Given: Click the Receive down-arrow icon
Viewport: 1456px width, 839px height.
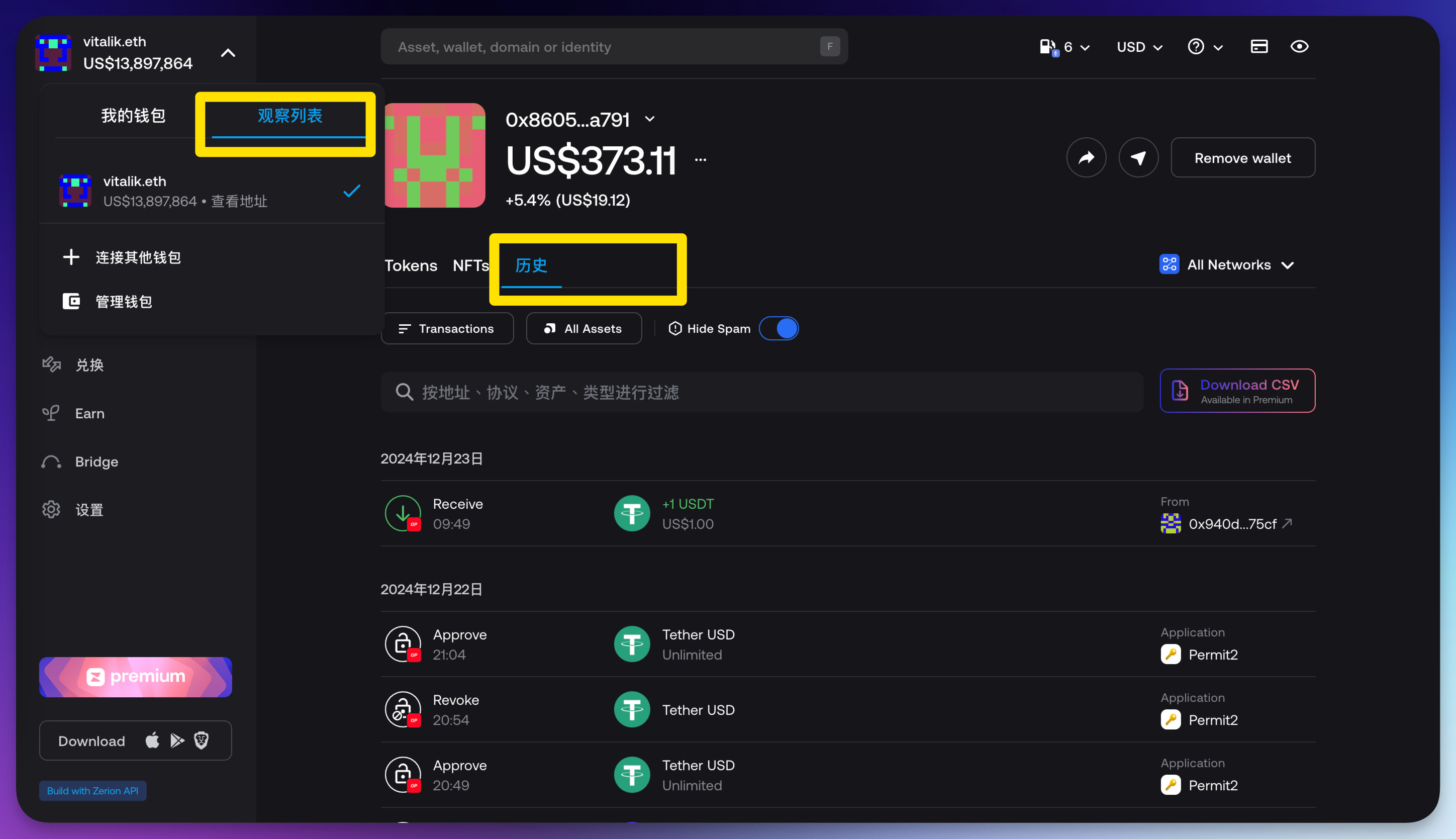Looking at the screenshot, I should [x=403, y=513].
